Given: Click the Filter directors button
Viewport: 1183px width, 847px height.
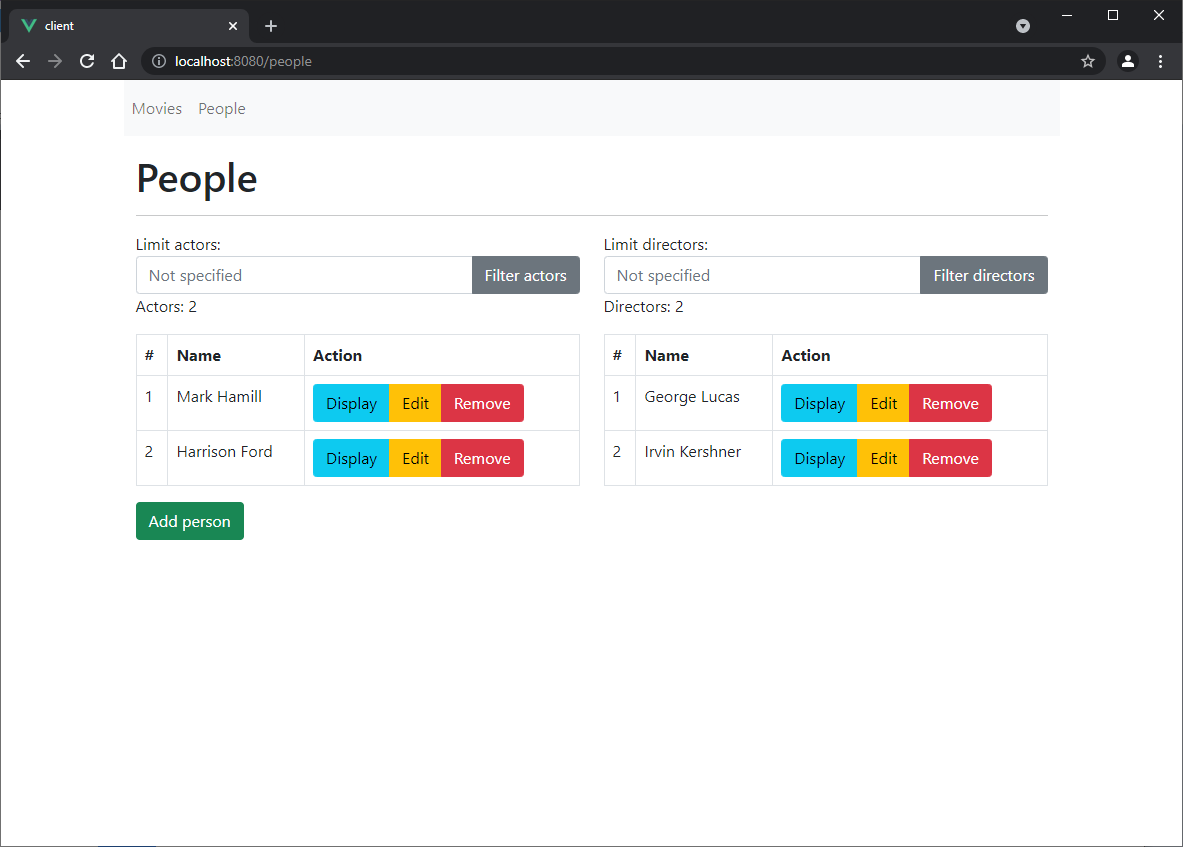Looking at the screenshot, I should [983, 275].
